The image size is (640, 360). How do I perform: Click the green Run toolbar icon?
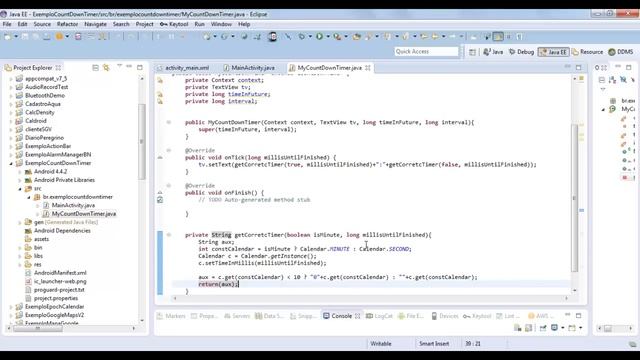coord(319,37)
